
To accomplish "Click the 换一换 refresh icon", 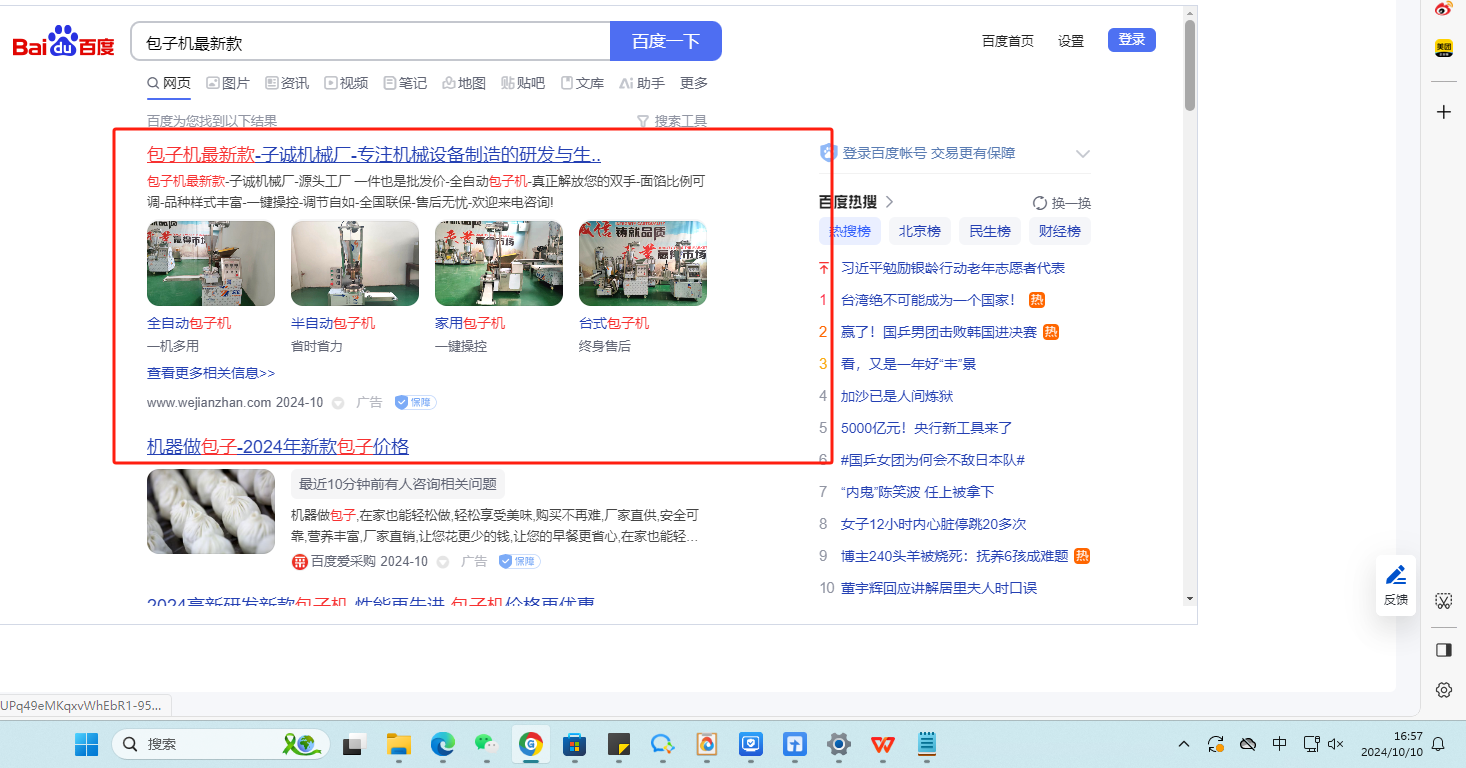I will [1039, 203].
